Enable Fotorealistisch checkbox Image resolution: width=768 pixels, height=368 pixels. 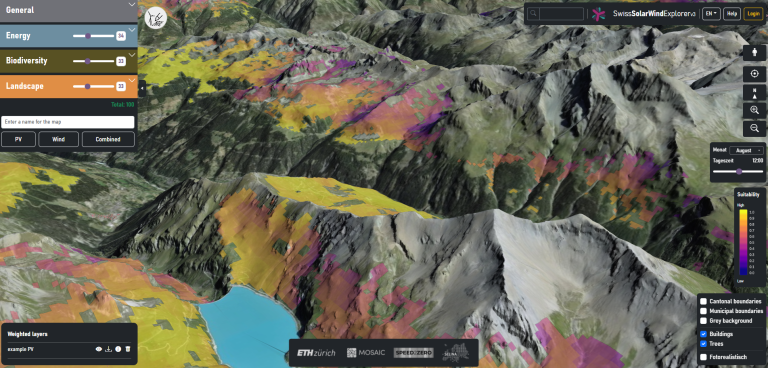(x=703, y=357)
